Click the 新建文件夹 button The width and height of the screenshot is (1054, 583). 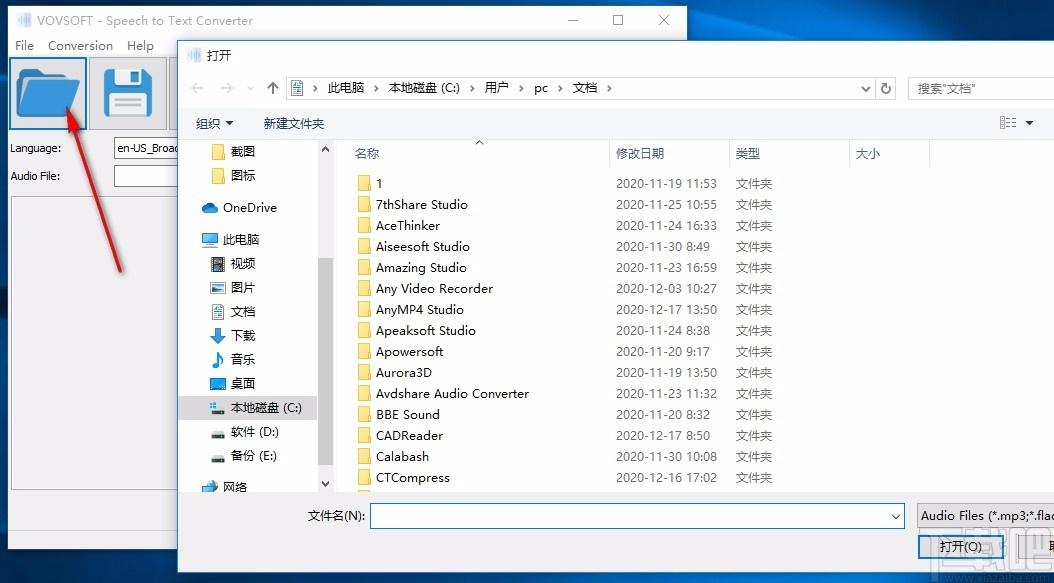tap(294, 124)
